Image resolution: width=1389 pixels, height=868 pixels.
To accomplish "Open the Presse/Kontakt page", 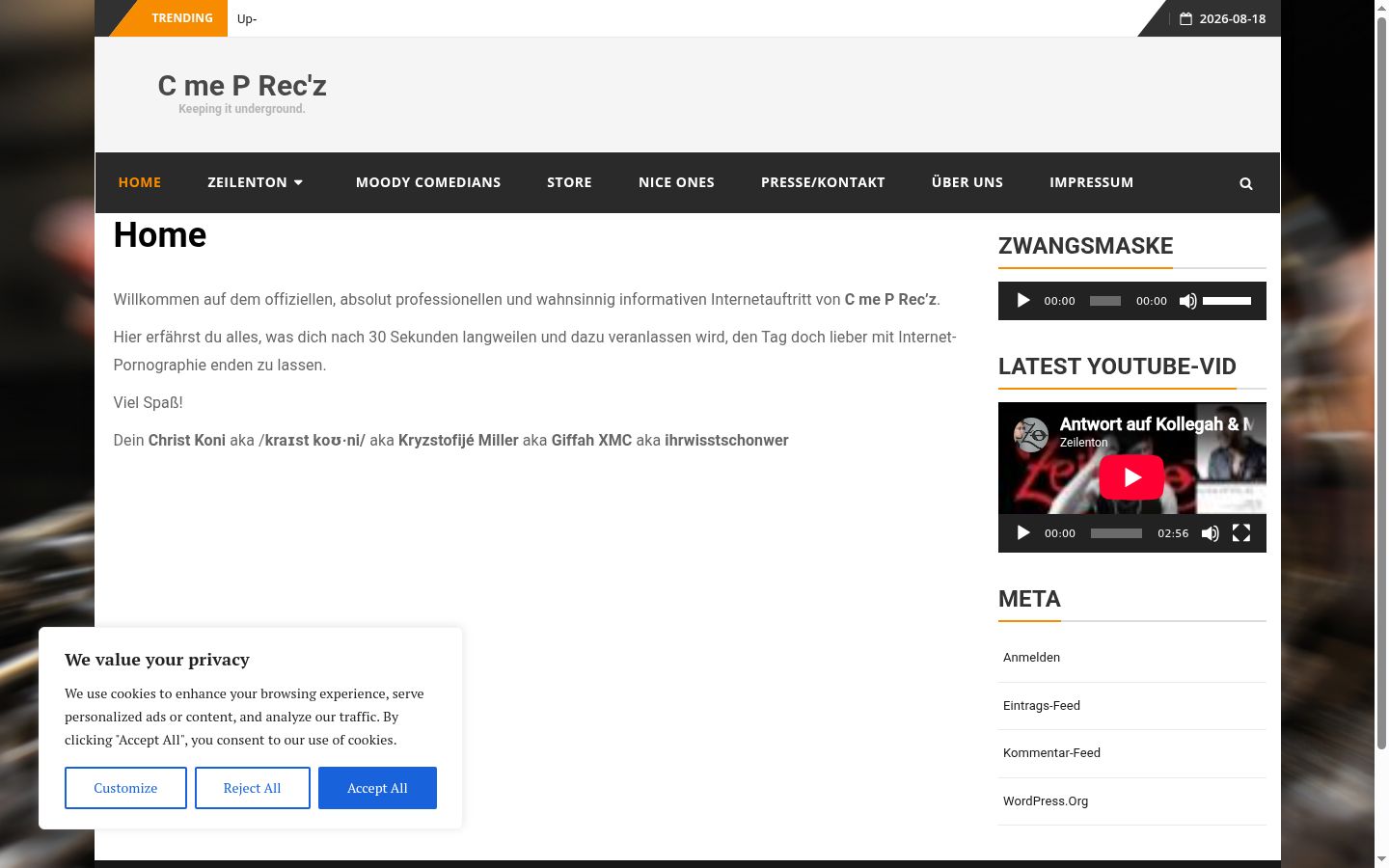I will coord(823,182).
